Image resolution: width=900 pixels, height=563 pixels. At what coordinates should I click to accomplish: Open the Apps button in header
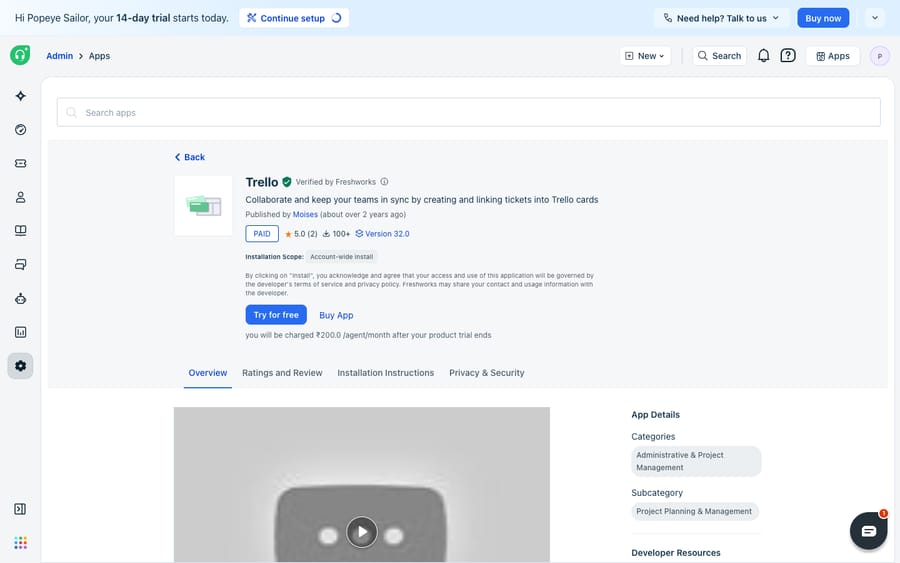[x=833, y=56]
